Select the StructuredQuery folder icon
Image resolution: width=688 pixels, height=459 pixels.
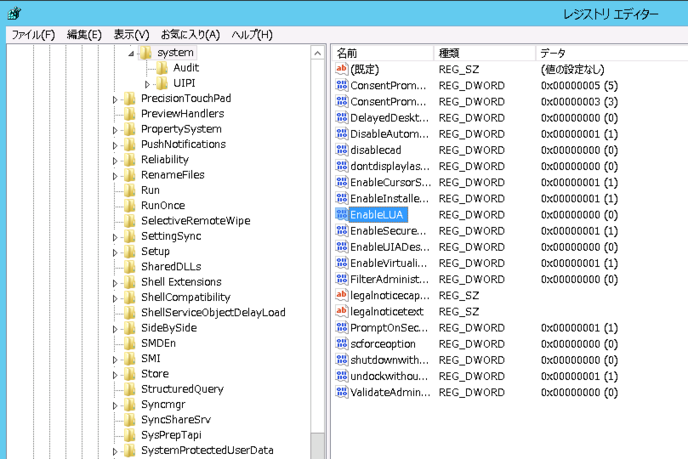(129, 389)
